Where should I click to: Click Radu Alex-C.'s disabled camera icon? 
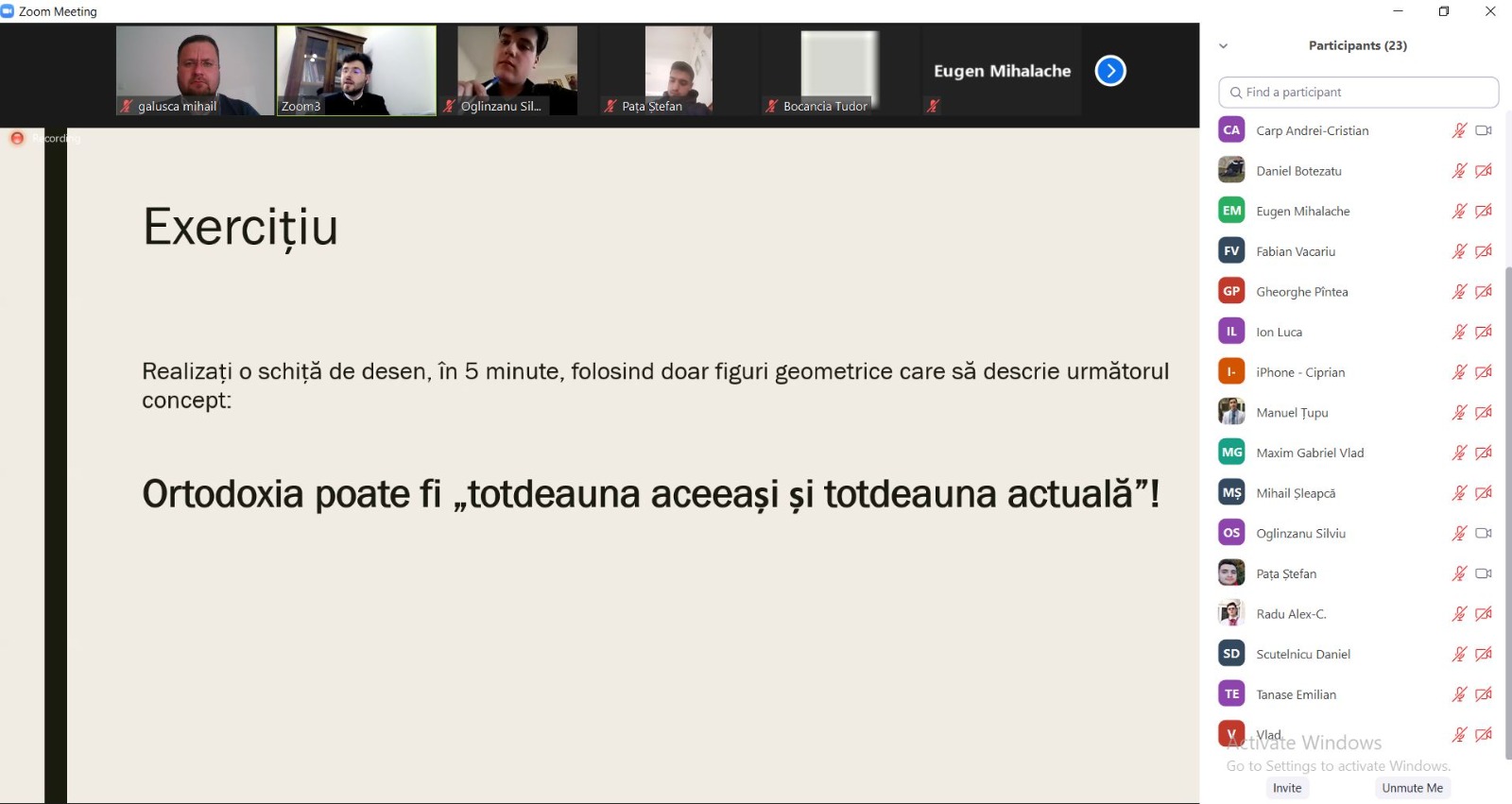click(1484, 614)
